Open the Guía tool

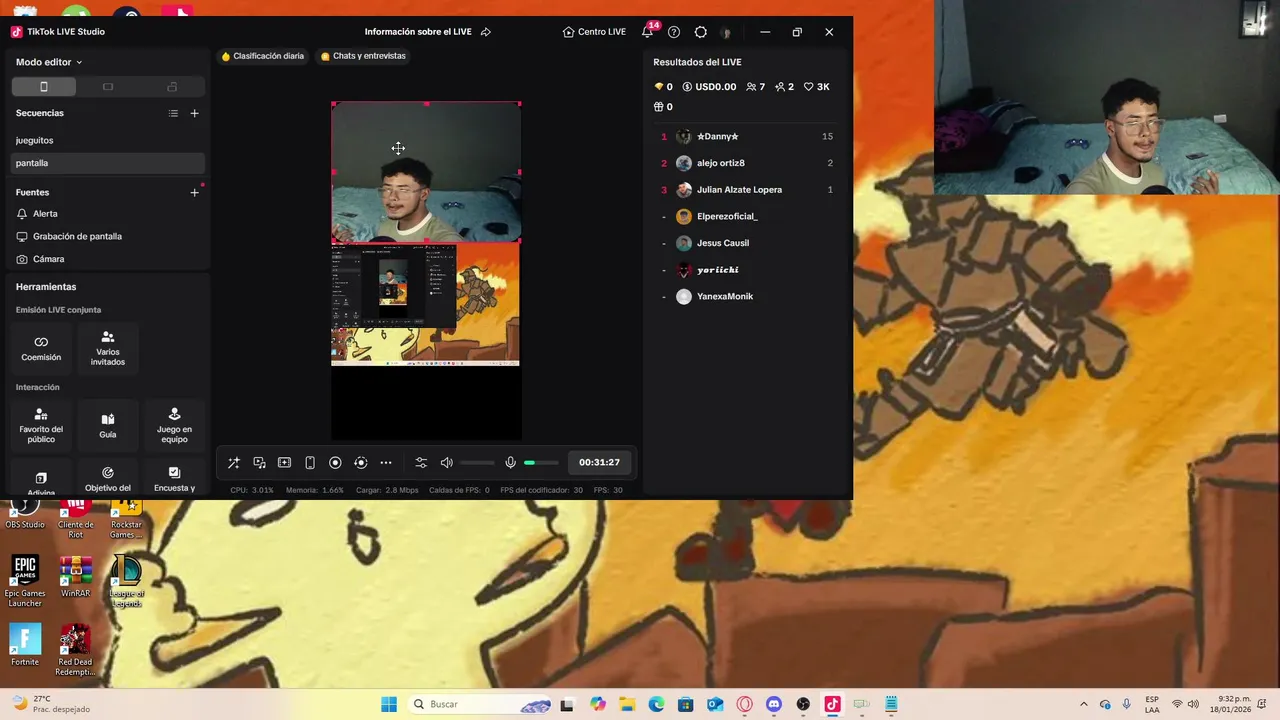(x=108, y=425)
